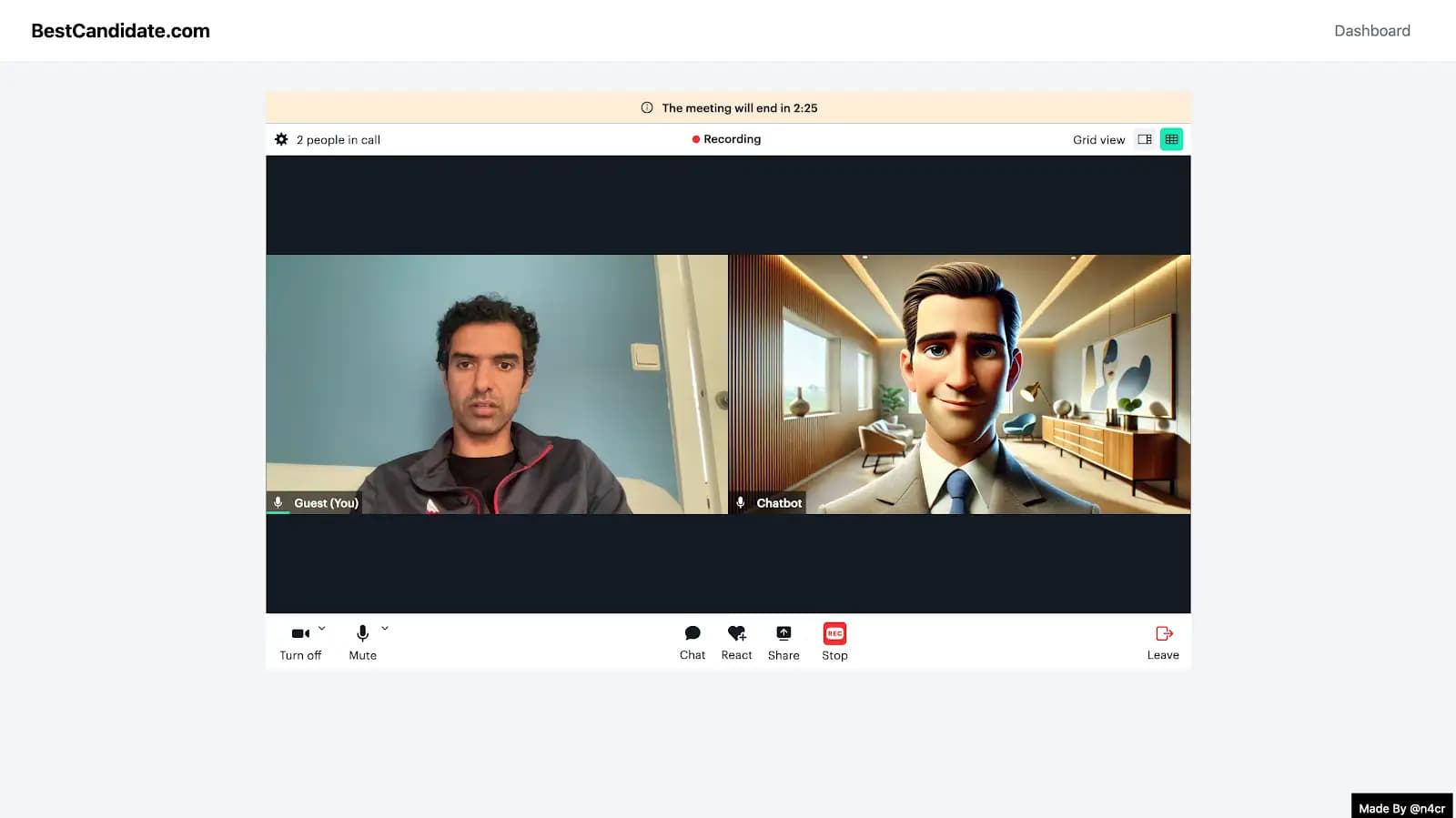Click the Leave call icon

(1164, 633)
